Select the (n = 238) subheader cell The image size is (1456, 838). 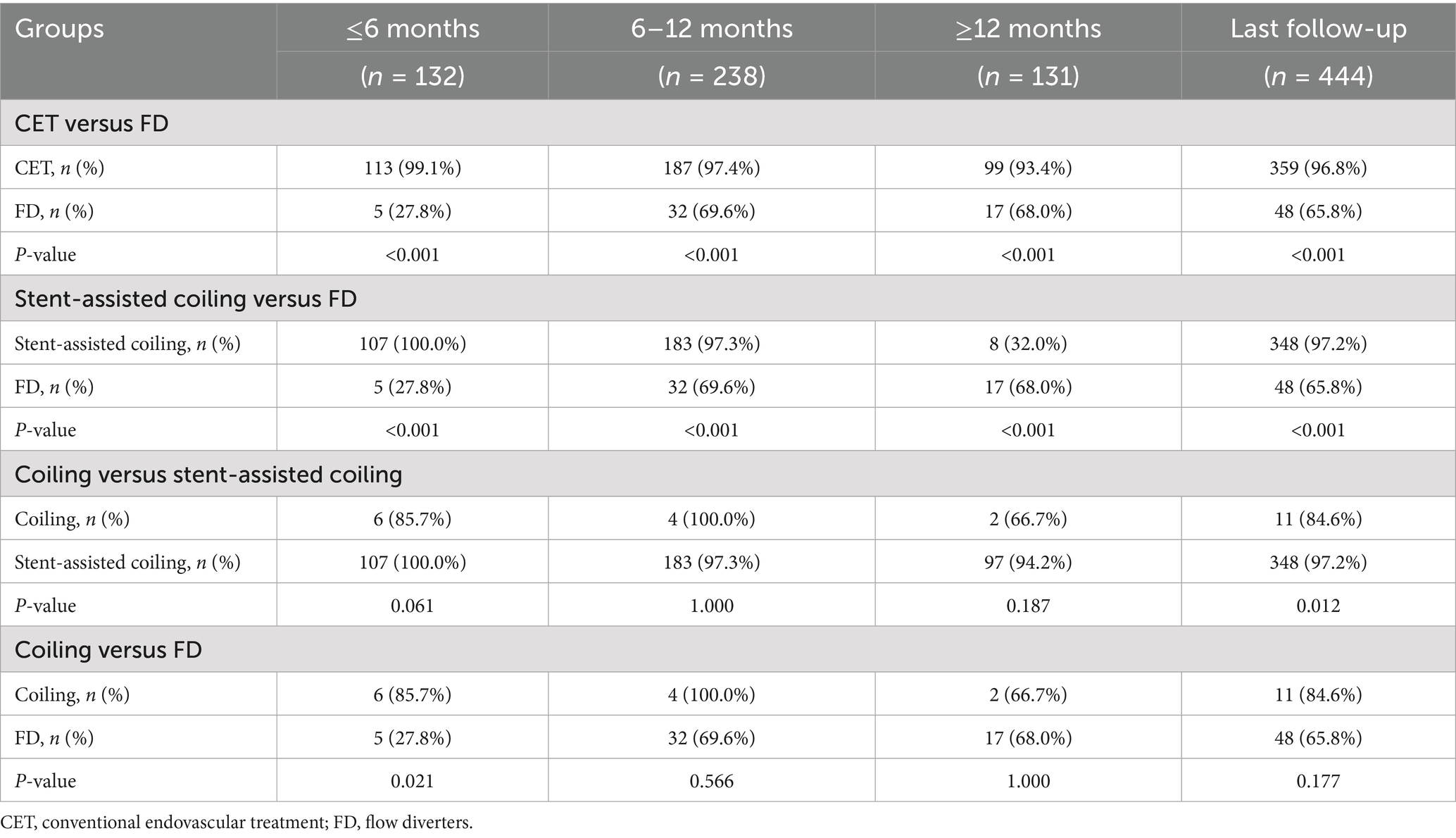coord(712,75)
